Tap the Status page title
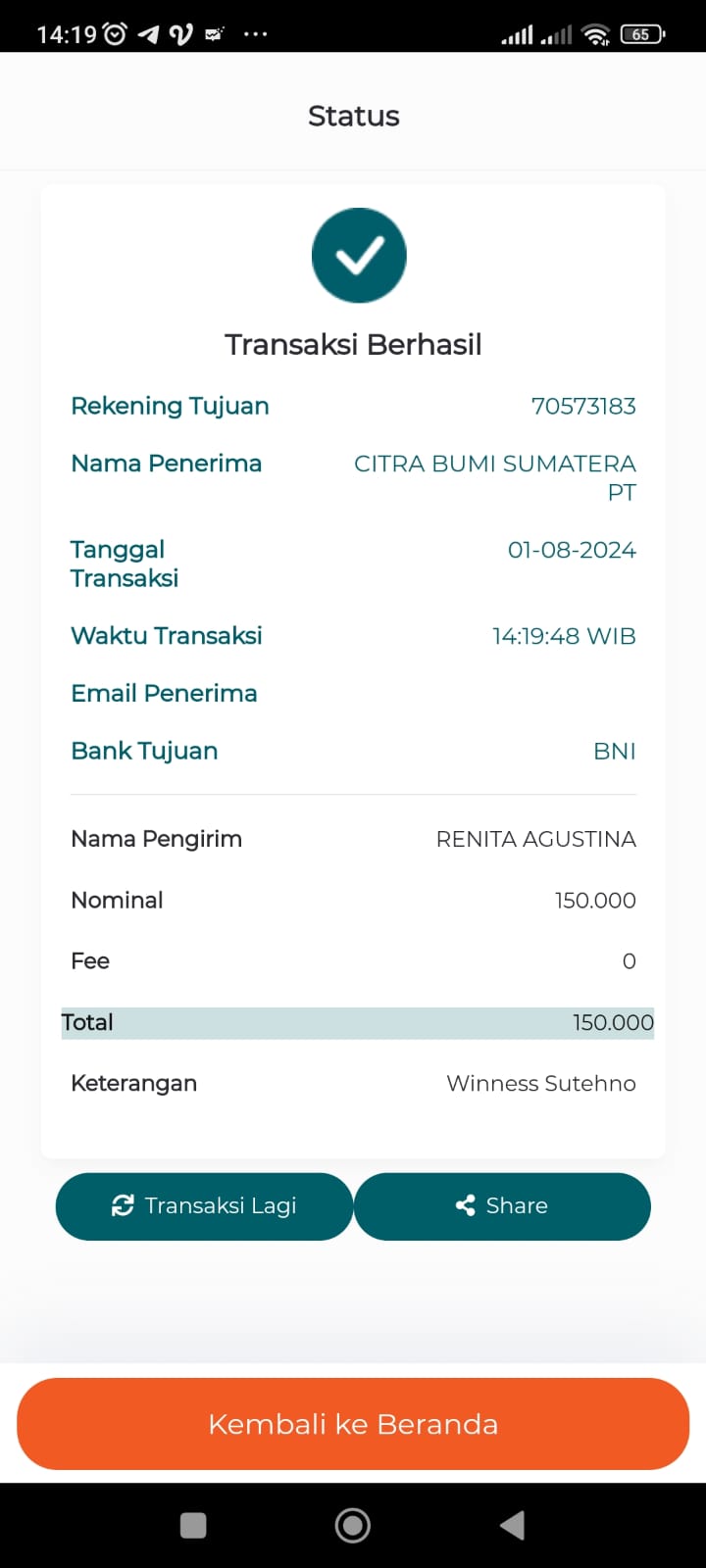 354,116
